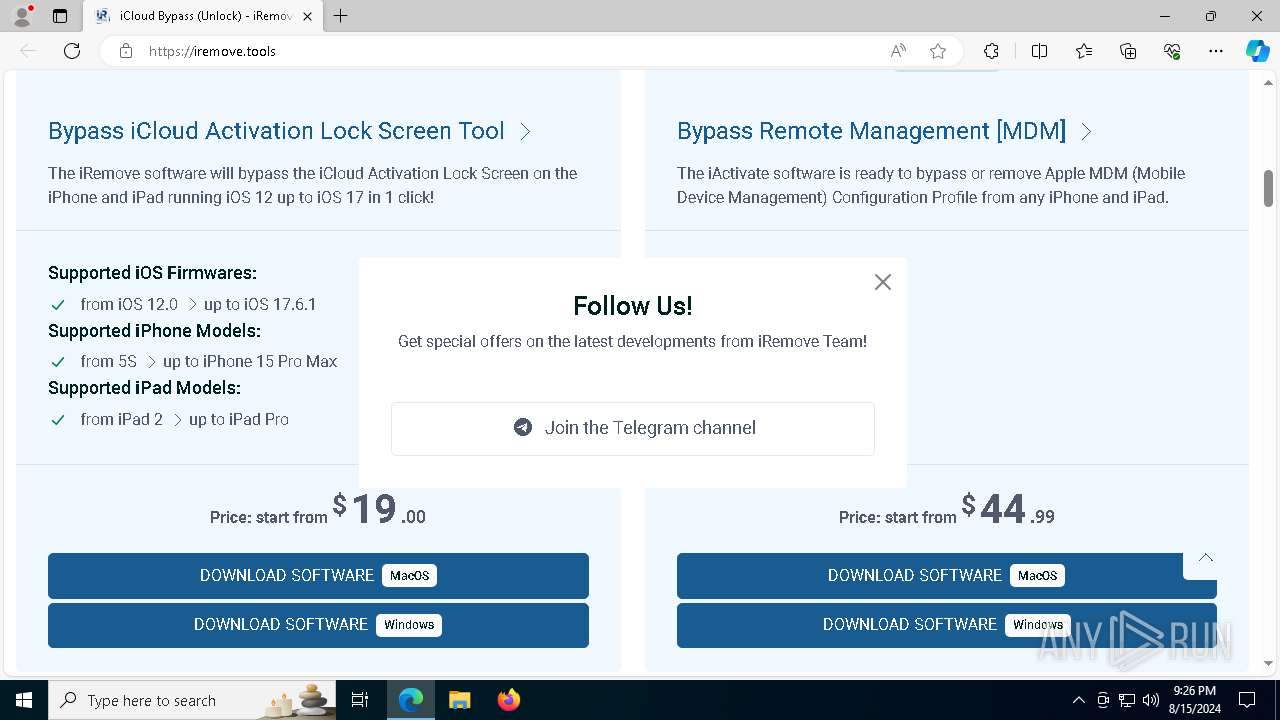Open Read aloud icon
Viewport: 1280px width, 720px height.
coord(898,51)
